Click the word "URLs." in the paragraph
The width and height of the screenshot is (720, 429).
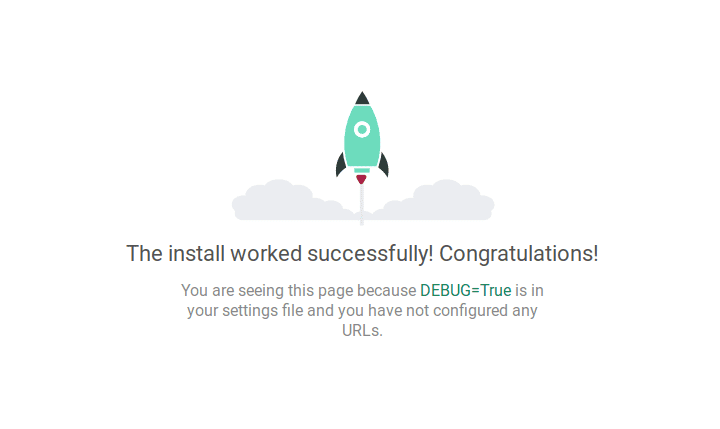(362, 330)
